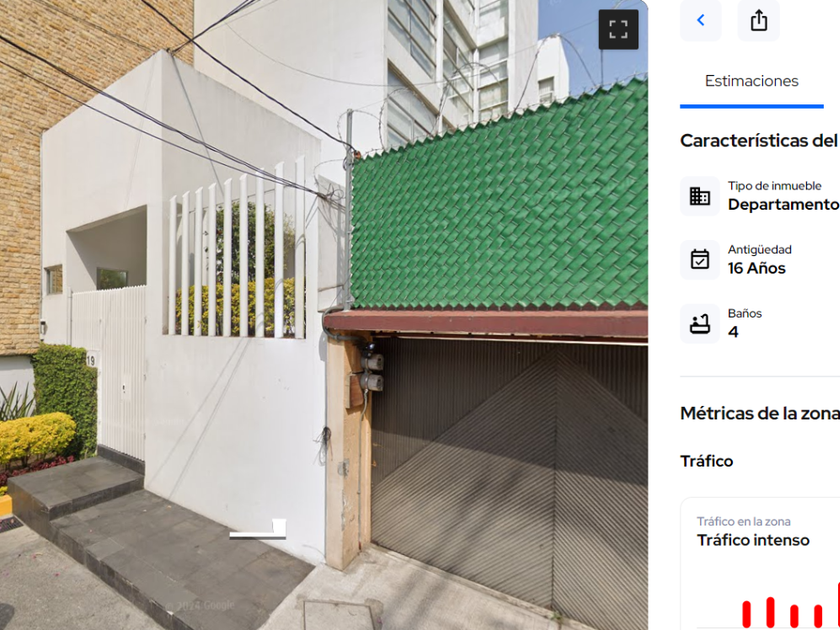Select the 16 Años age value

coord(756,268)
